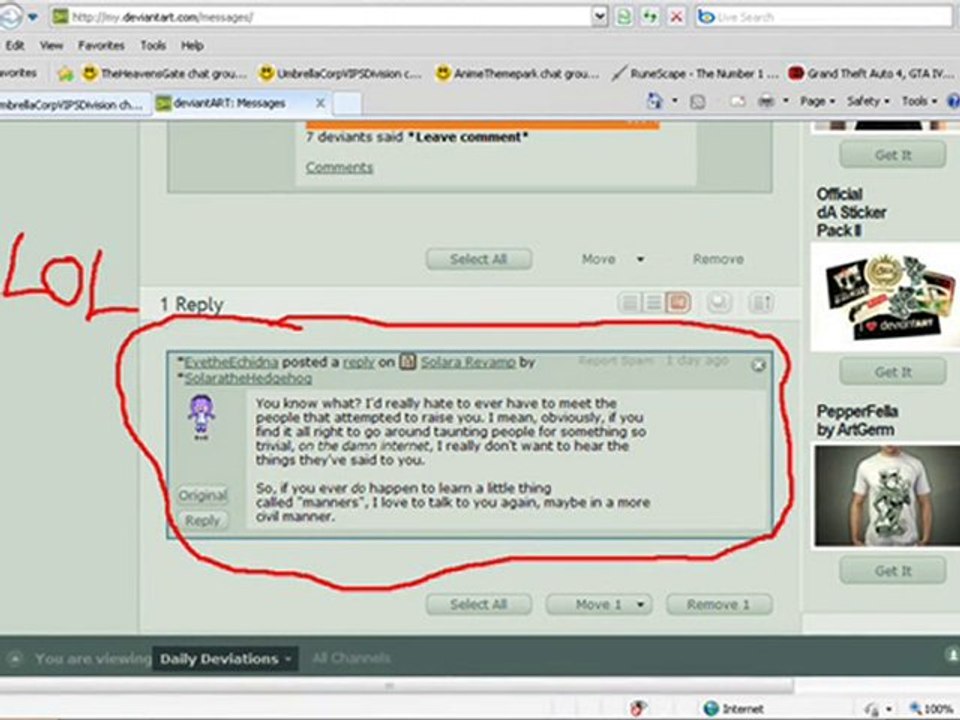Switch to UmbrellaCorpVIPSDivision chat tab
Viewport: 960px width, 720px height.
73,104
